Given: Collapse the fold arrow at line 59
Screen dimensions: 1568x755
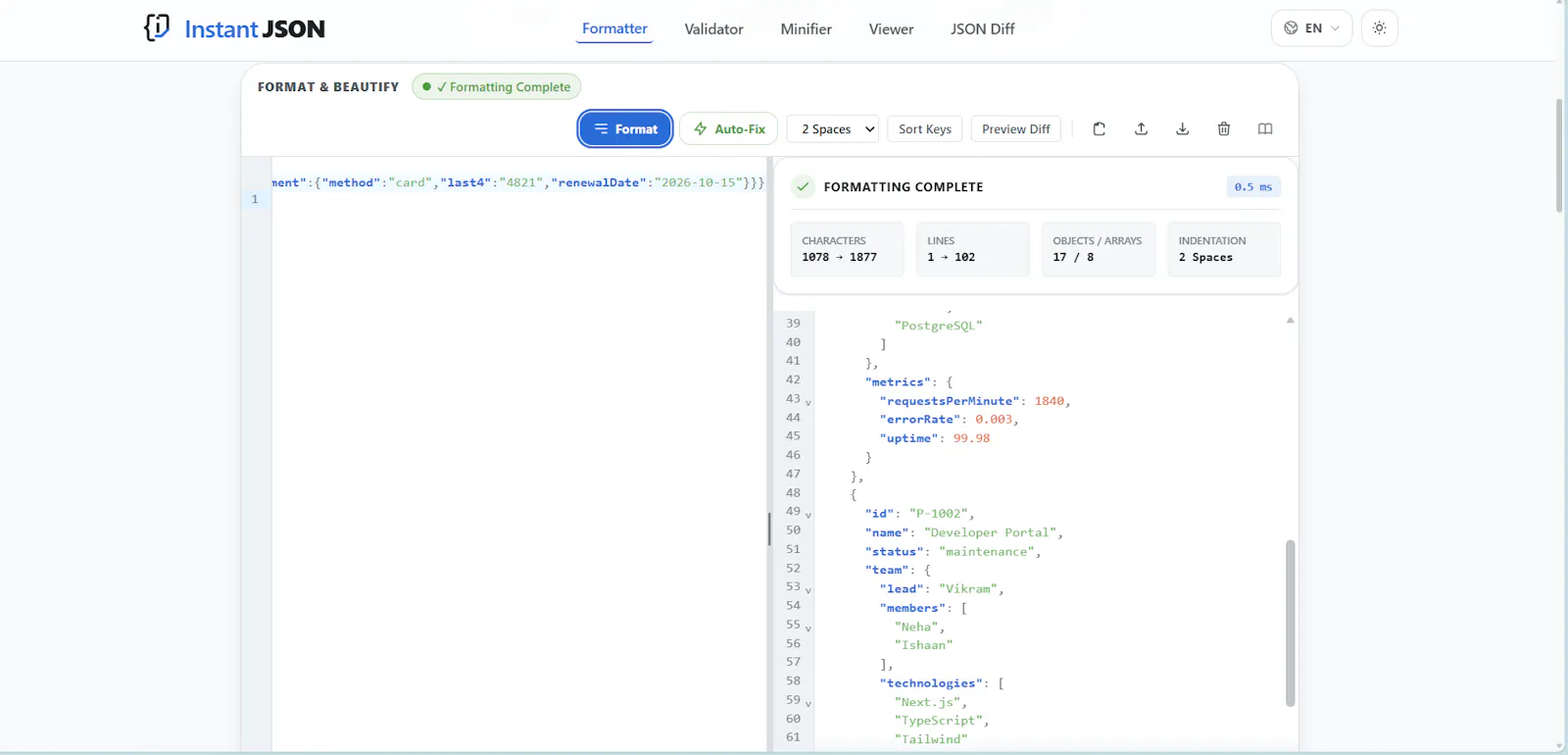Looking at the screenshot, I should tap(808, 704).
